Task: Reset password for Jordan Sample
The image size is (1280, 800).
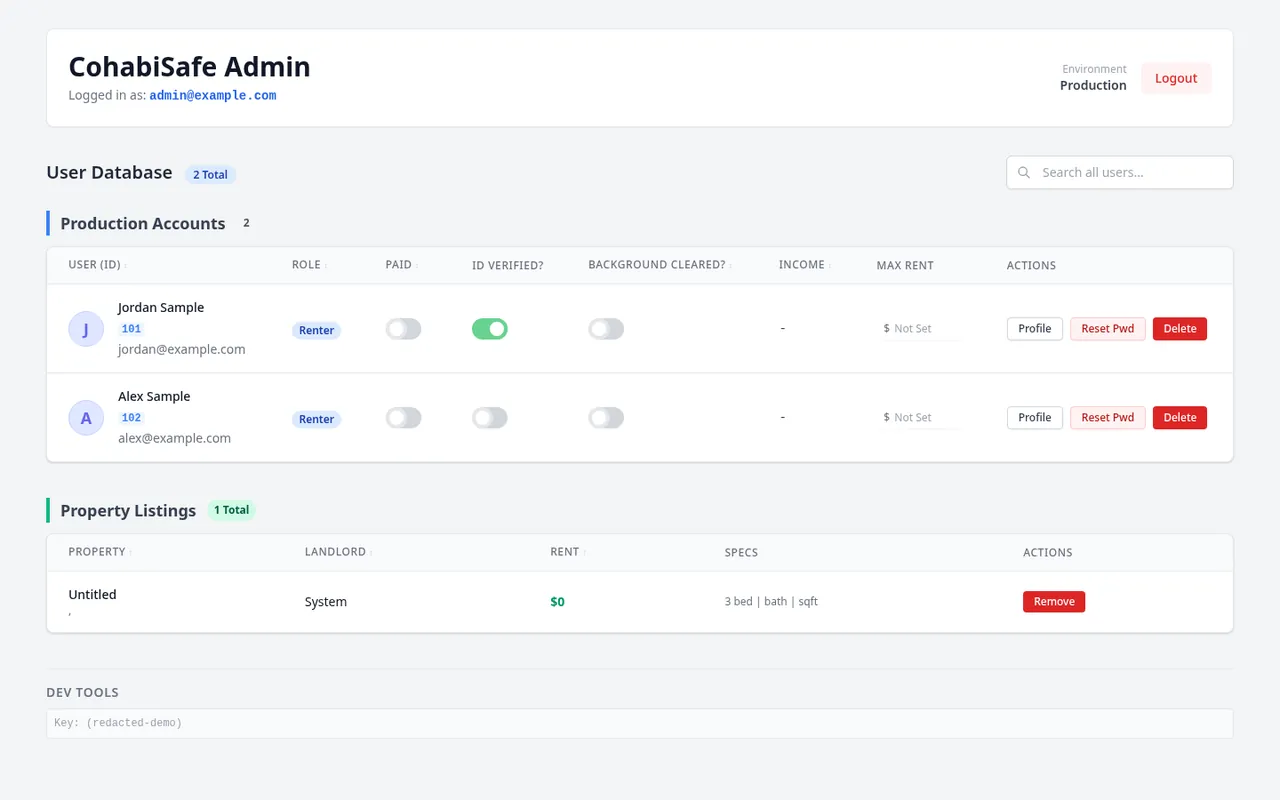Action: tap(1108, 329)
